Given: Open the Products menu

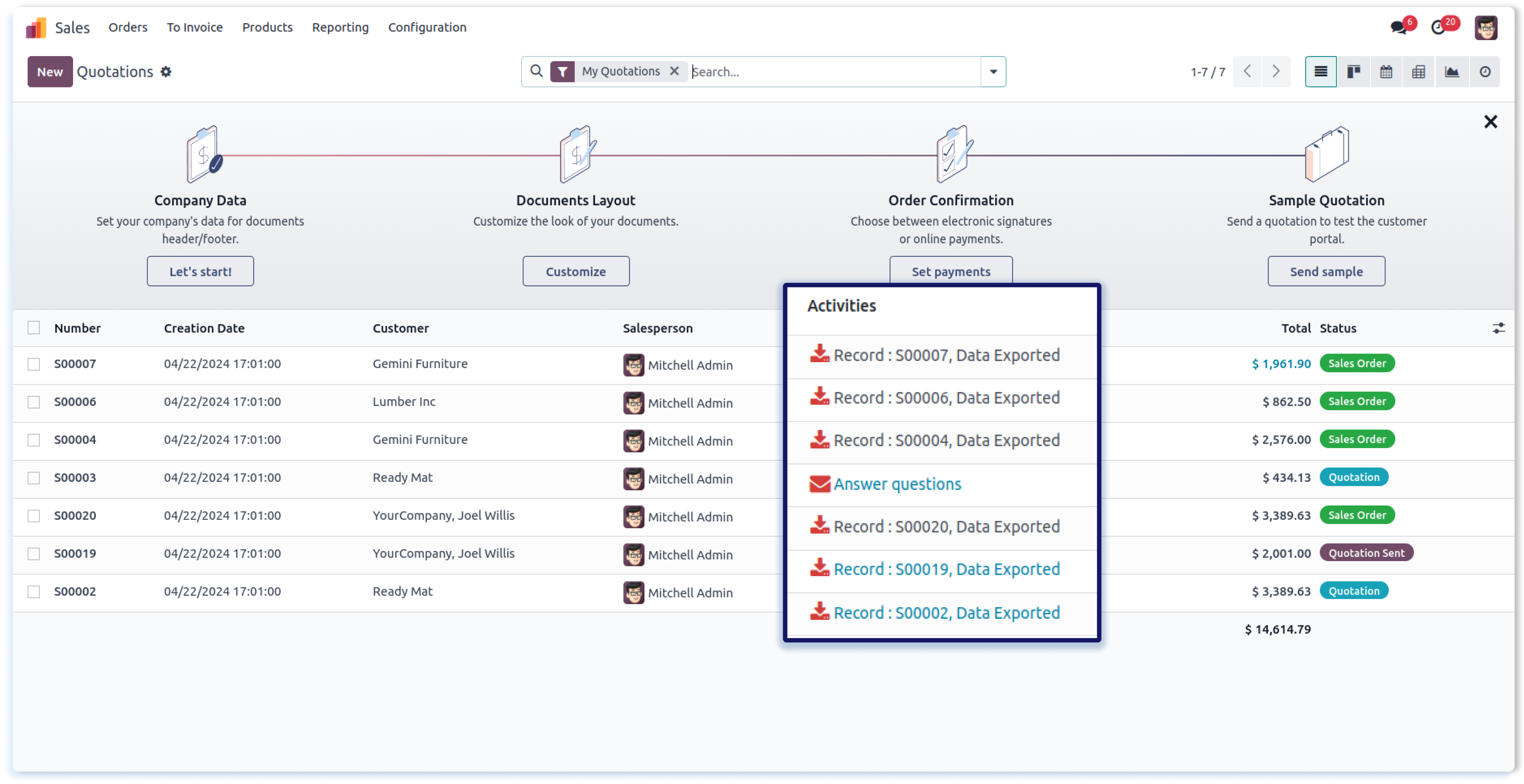Looking at the screenshot, I should point(267,27).
